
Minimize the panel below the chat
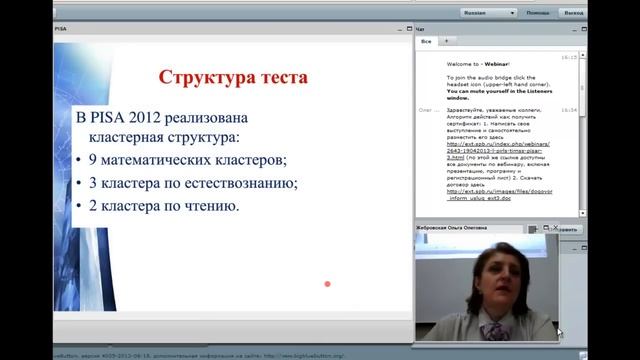click(x=574, y=248)
